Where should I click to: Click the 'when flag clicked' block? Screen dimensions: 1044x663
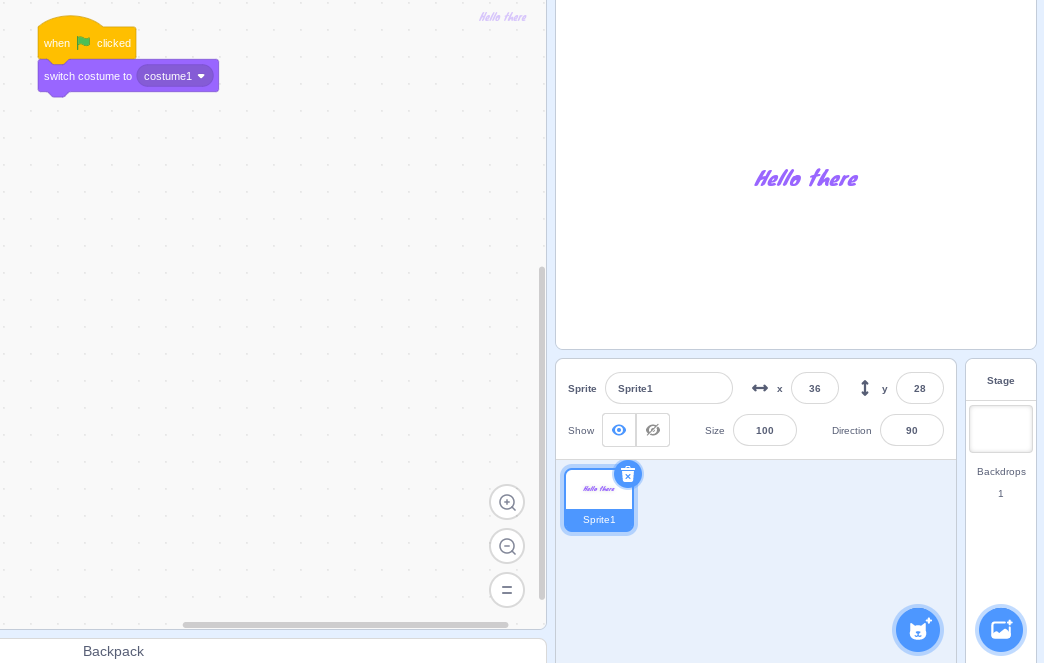pyautogui.click(x=57, y=43)
